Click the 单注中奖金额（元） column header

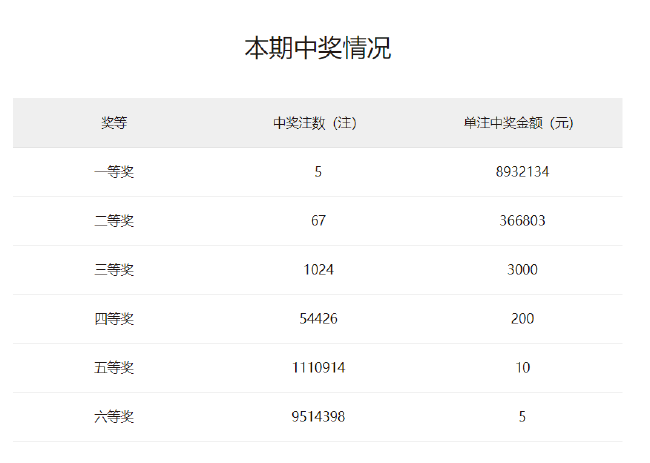pyautogui.click(x=521, y=123)
